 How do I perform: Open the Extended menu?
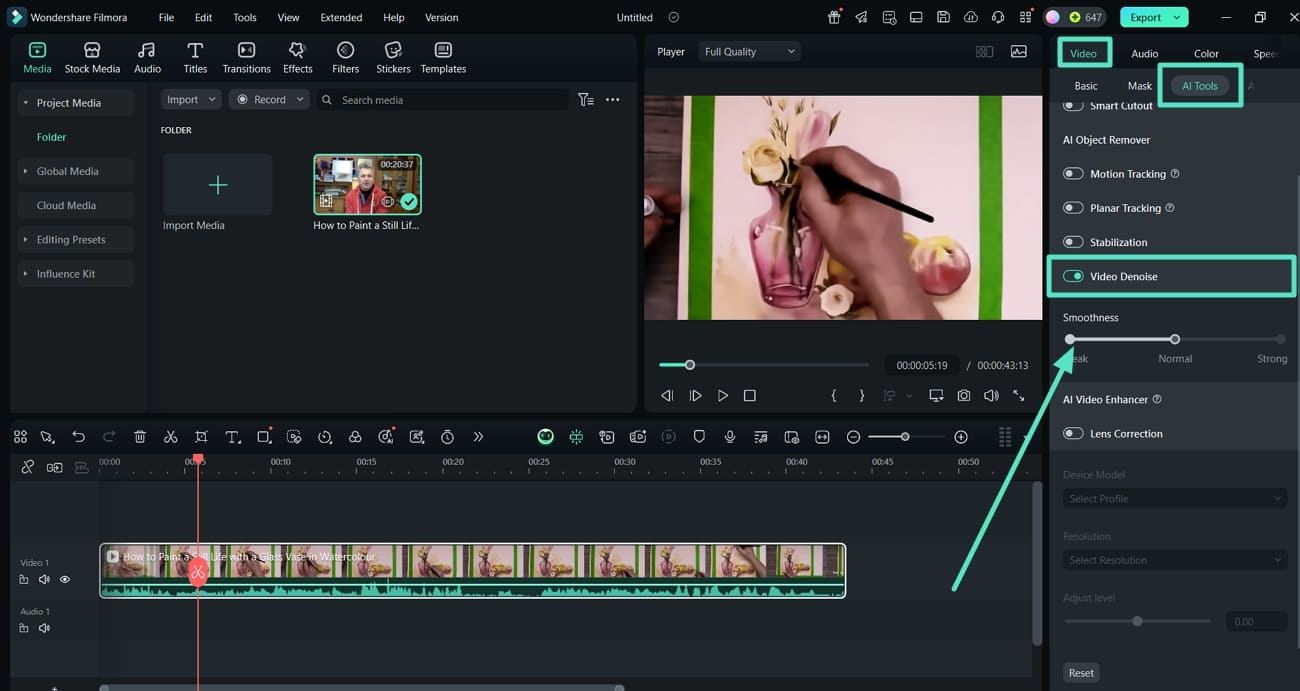pyautogui.click(x=341, y=17)
